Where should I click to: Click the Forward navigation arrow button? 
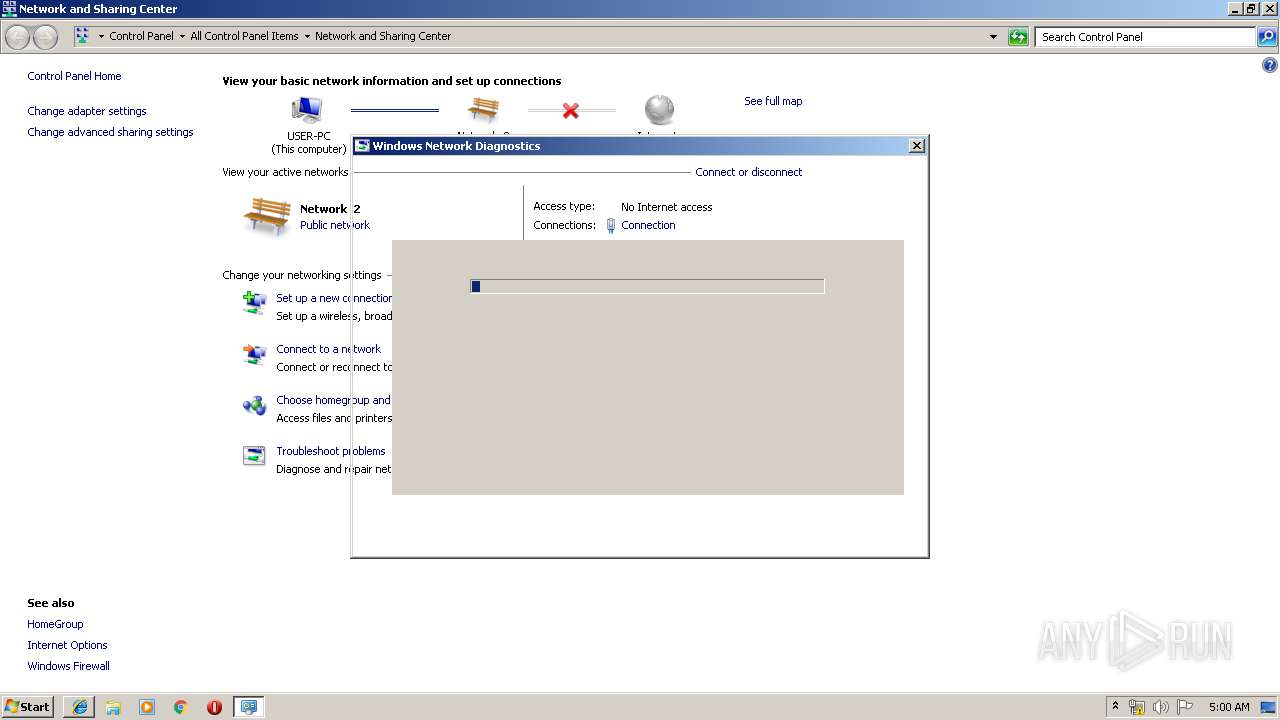(45, 37)
